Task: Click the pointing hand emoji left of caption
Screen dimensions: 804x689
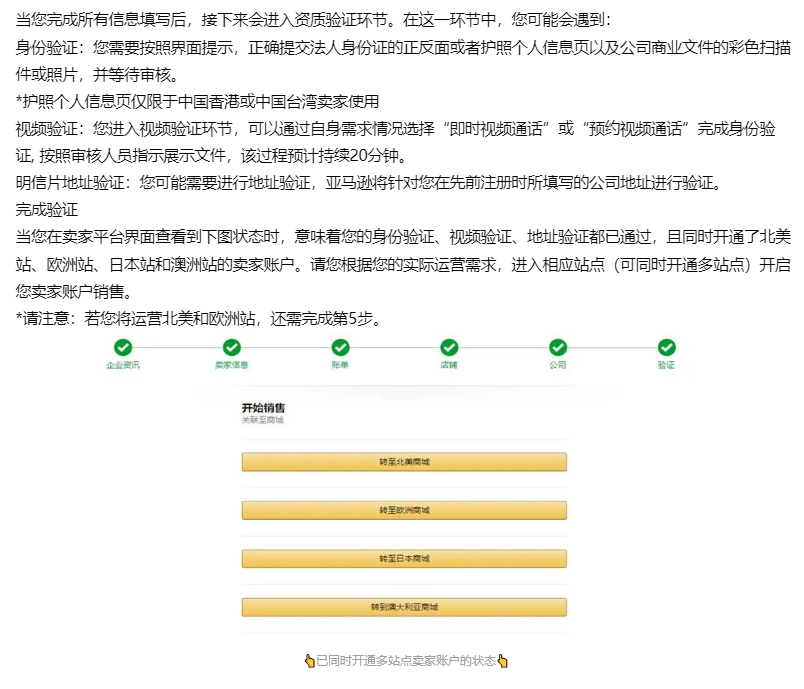Action: [310, 661]
